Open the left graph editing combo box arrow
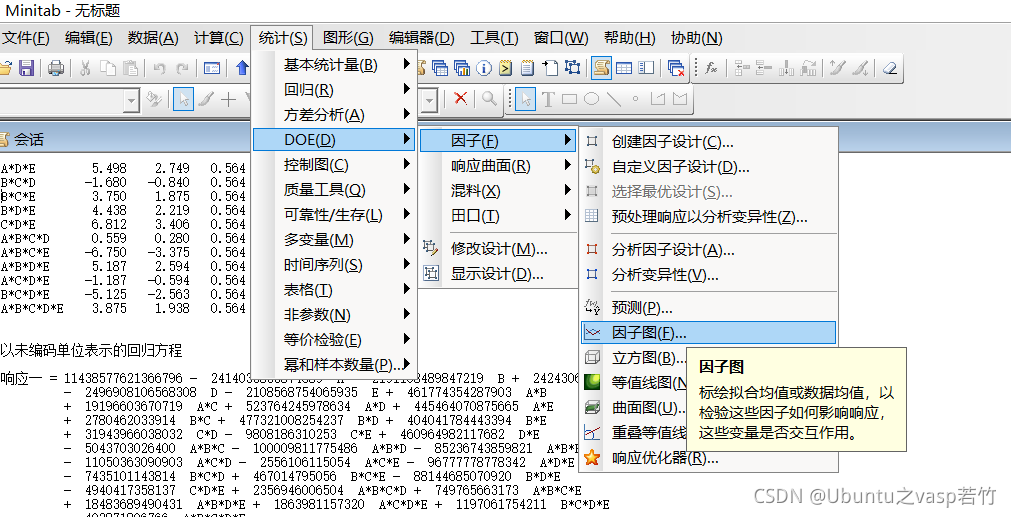 pos(132,100)
